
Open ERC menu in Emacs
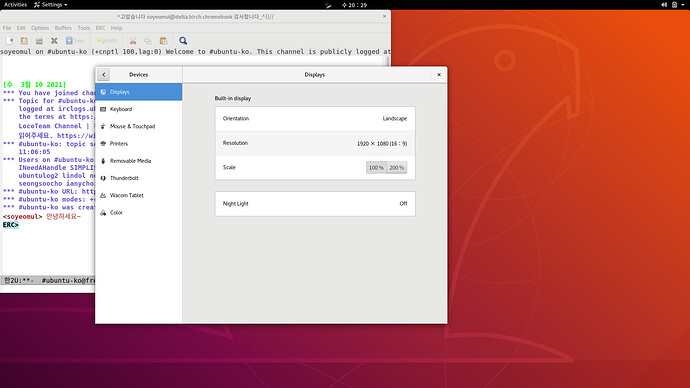(100, 28)
